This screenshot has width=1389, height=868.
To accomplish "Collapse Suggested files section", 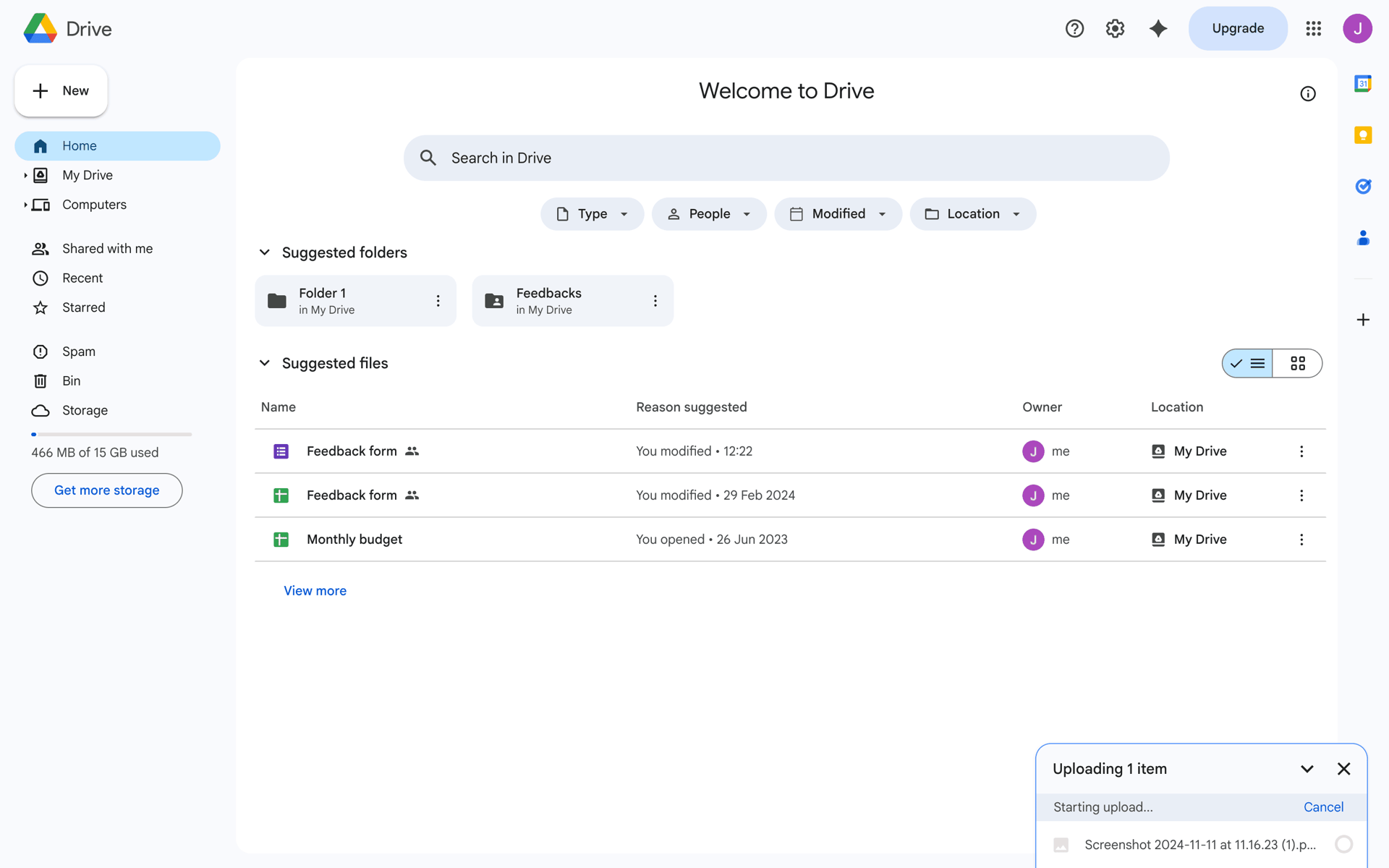I will (x=265, y=363).
